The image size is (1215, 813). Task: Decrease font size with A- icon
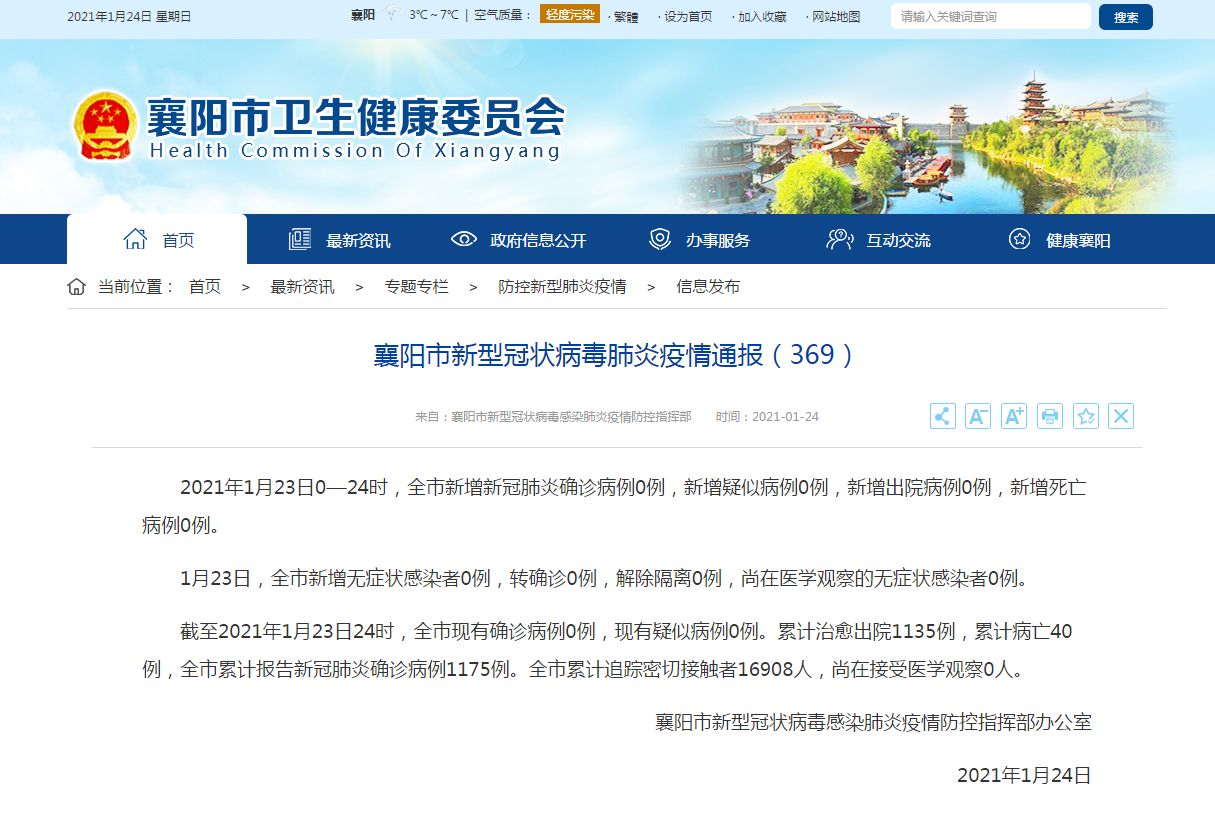pos(978,416)
